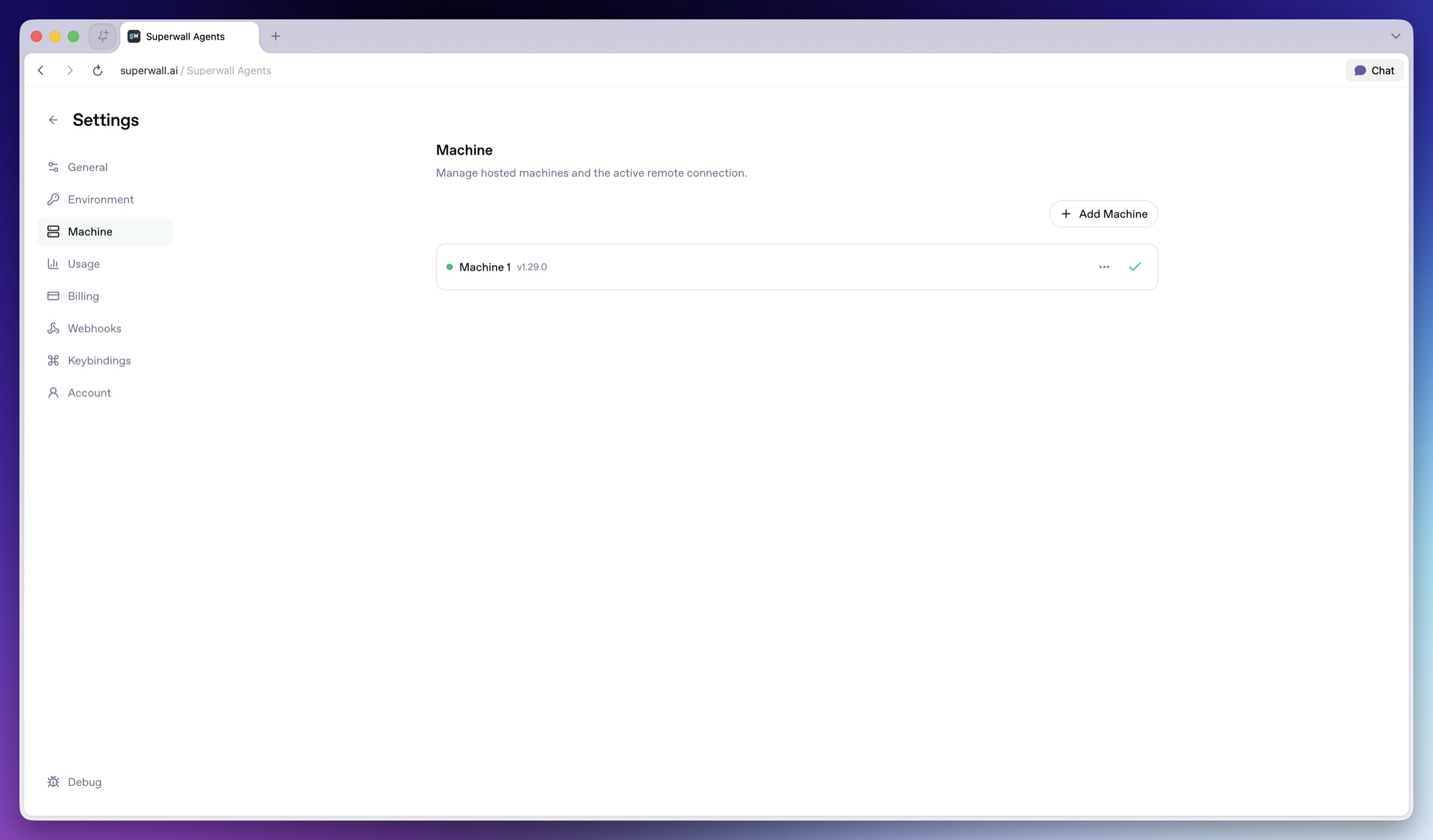Click the Add Machine button

click(1103, 214)
